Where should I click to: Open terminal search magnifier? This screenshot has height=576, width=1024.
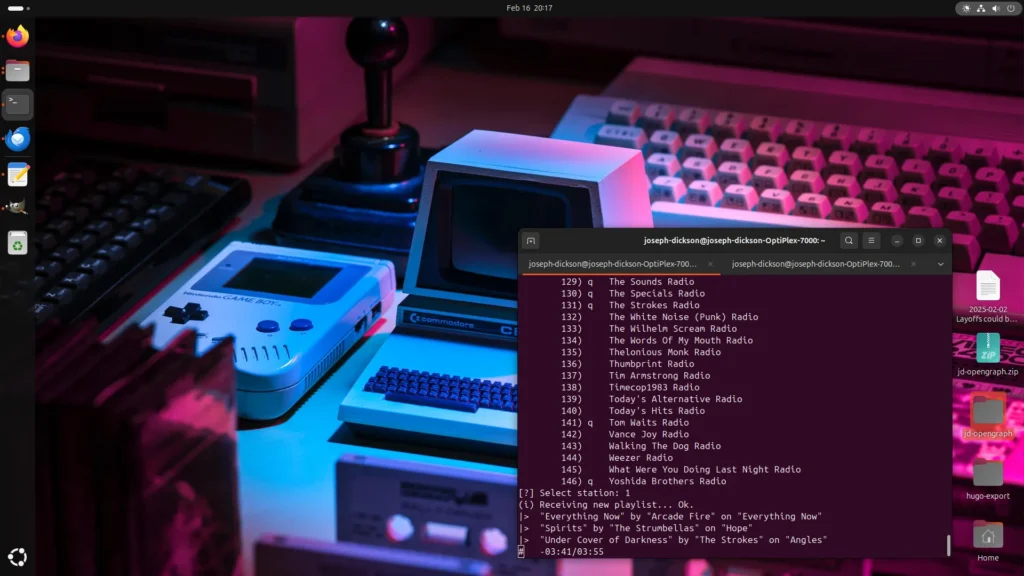(848, 240)
